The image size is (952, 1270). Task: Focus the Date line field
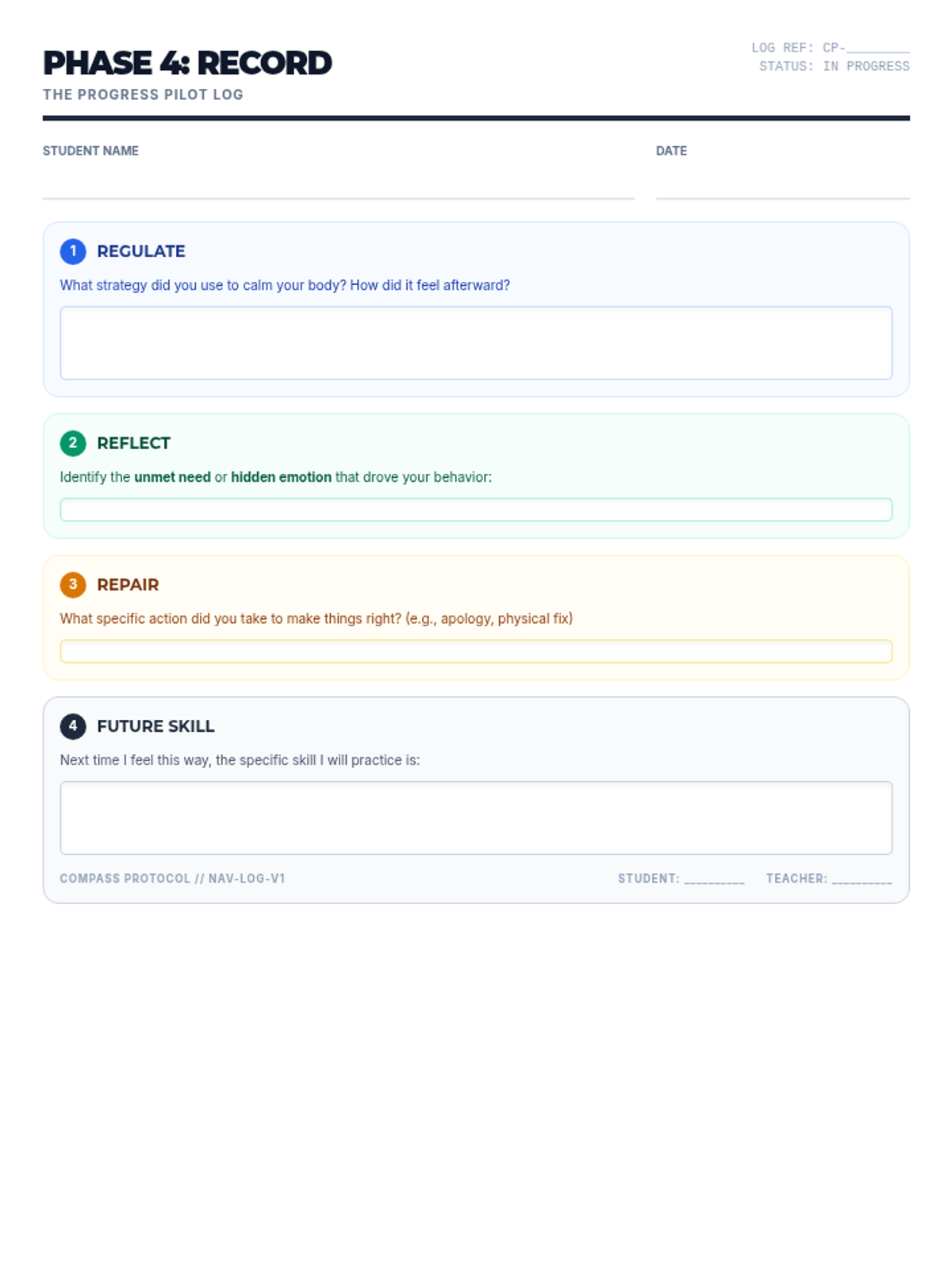coord(782,181)
